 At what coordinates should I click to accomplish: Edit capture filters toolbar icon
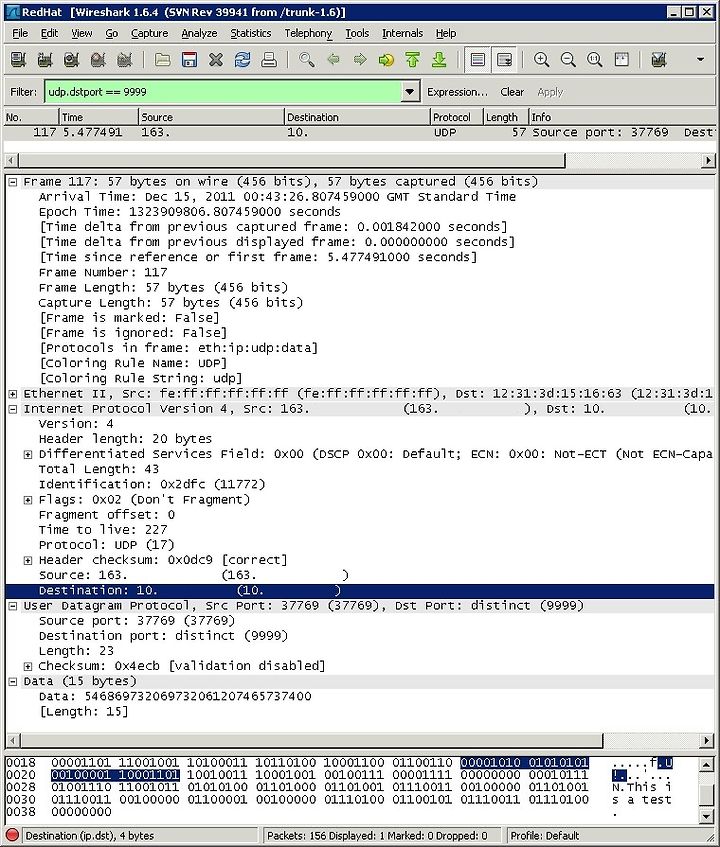659,59
